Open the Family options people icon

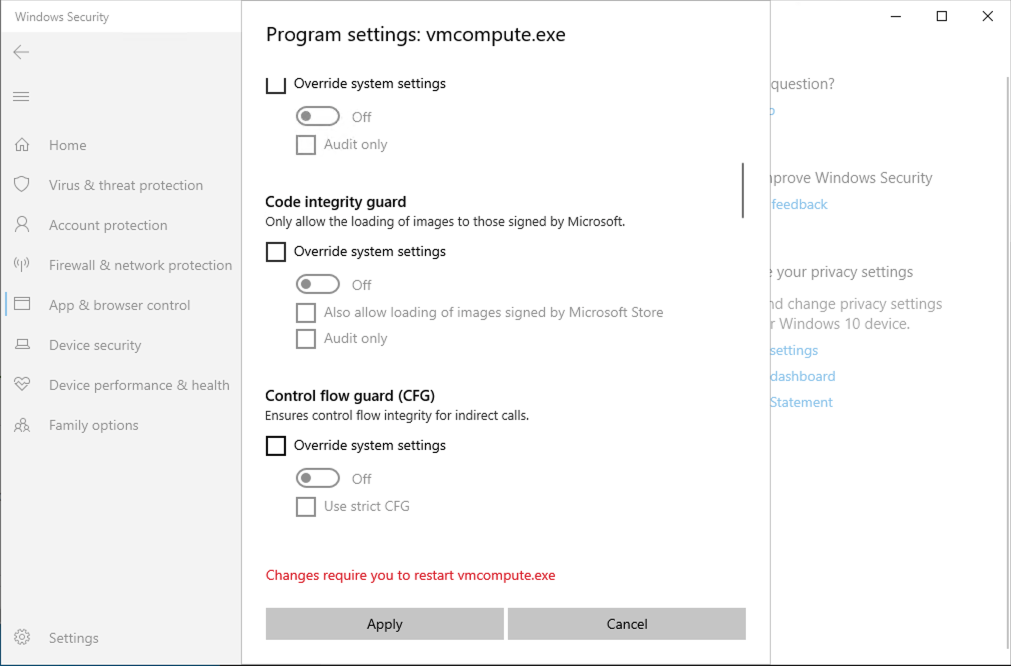[x=22, y=425]
